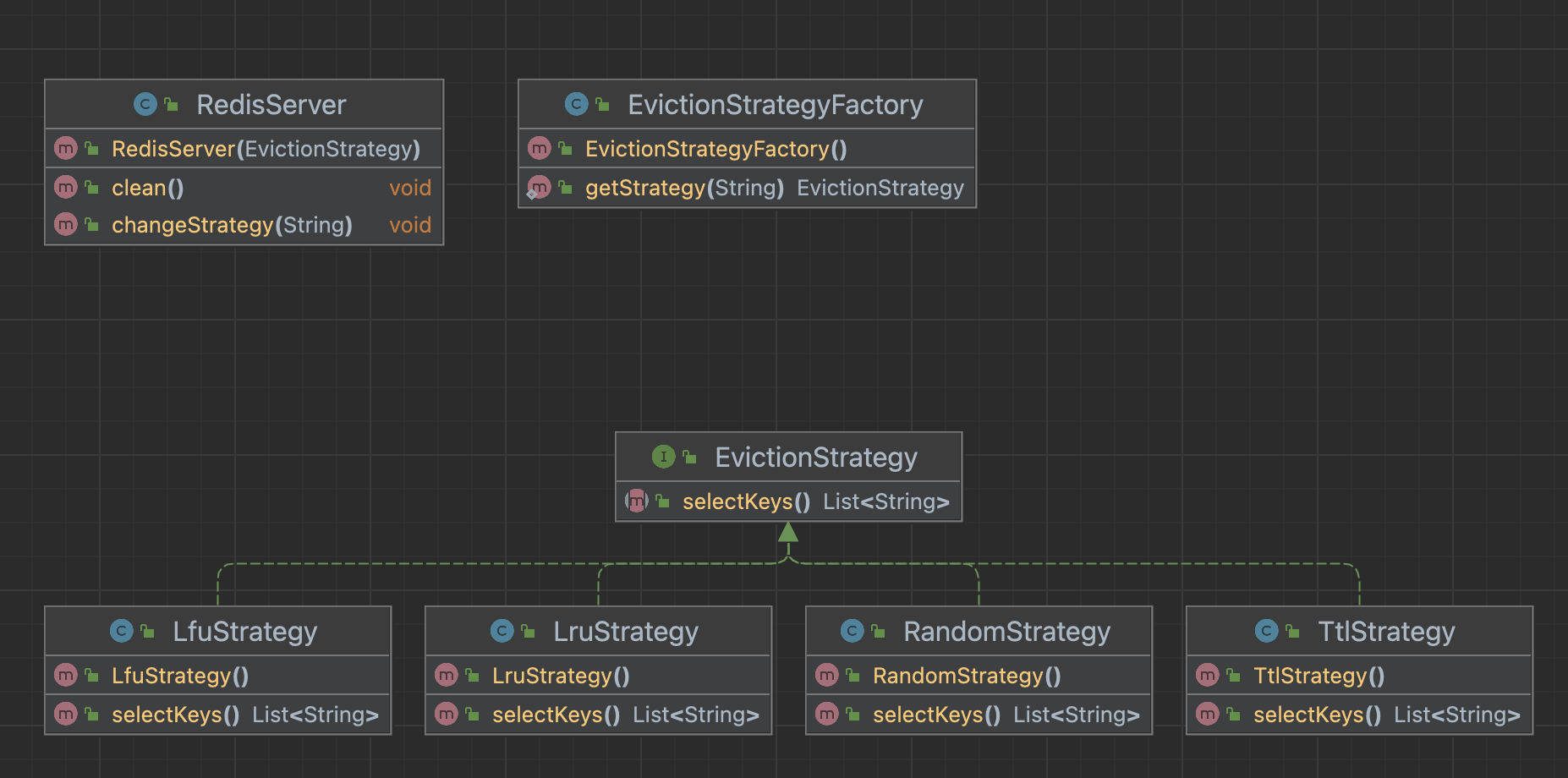The image size is (1568, 778).
Task: Select selectKeys() method name in LfuStrategy node
Action: 176,715
